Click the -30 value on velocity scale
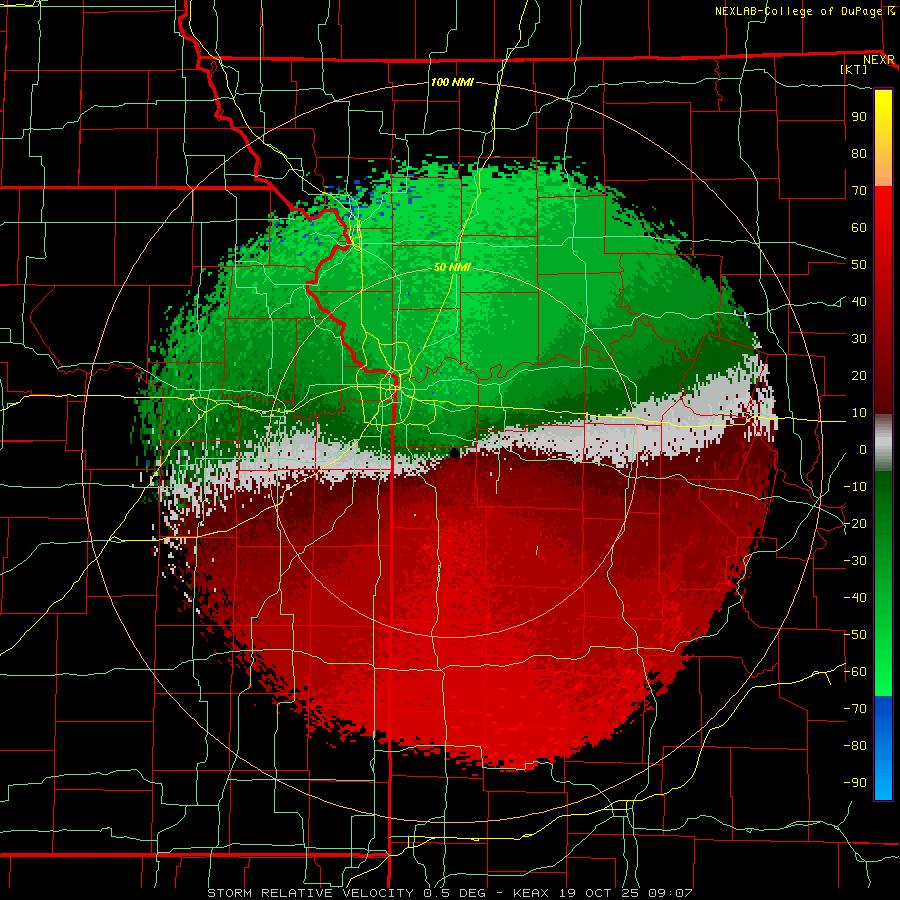 (855, 561)
